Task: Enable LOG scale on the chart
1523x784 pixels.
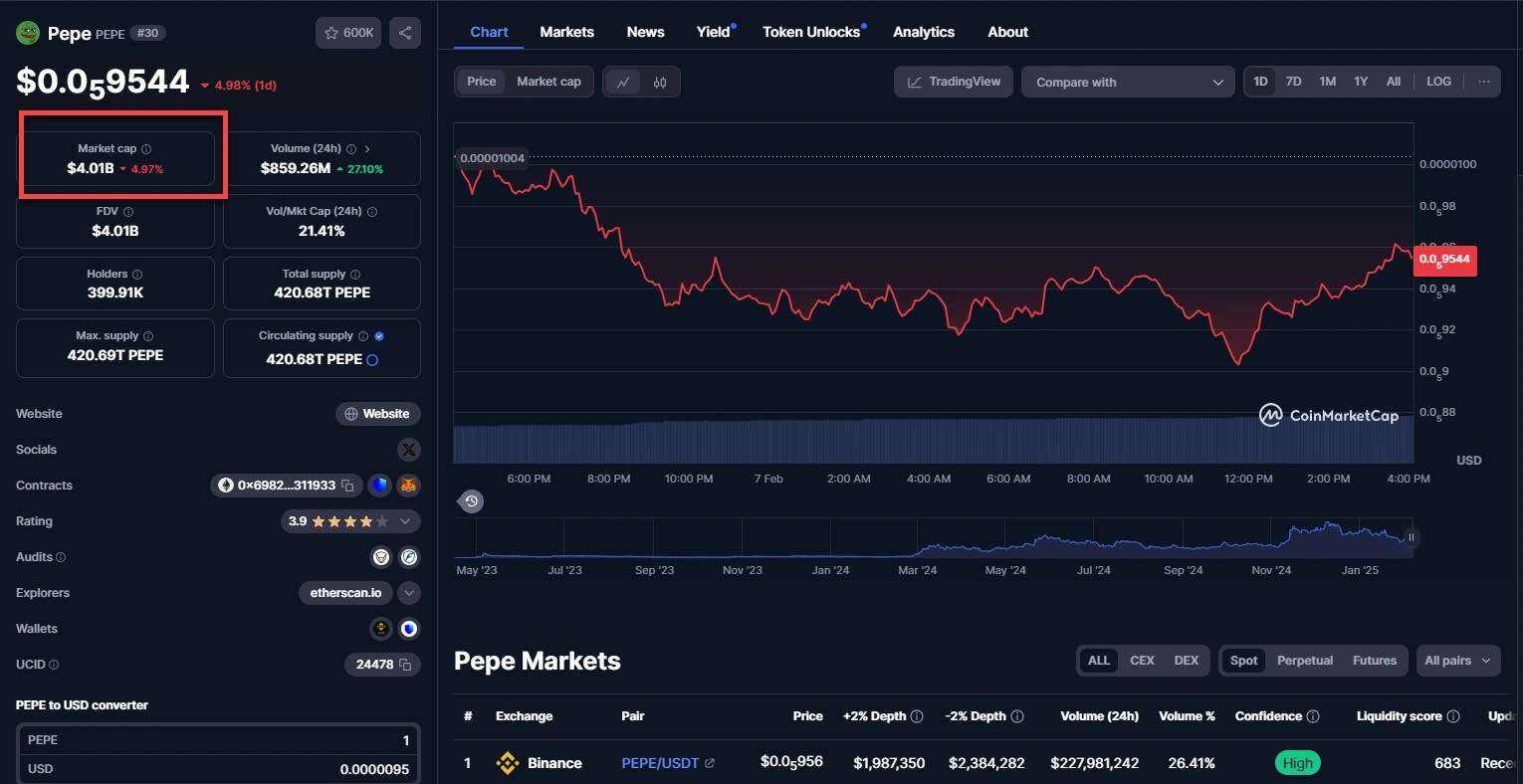Action: pyautogui.click(x=1438, y=82)
